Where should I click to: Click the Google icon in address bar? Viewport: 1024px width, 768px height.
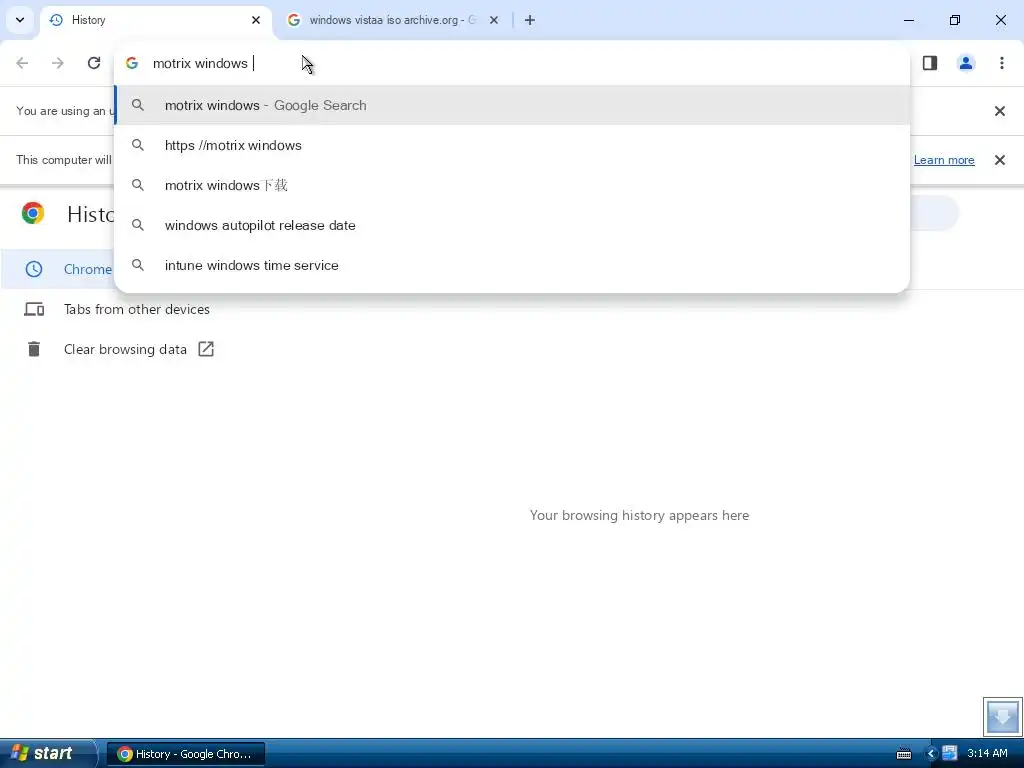click(x=132, y=63)
